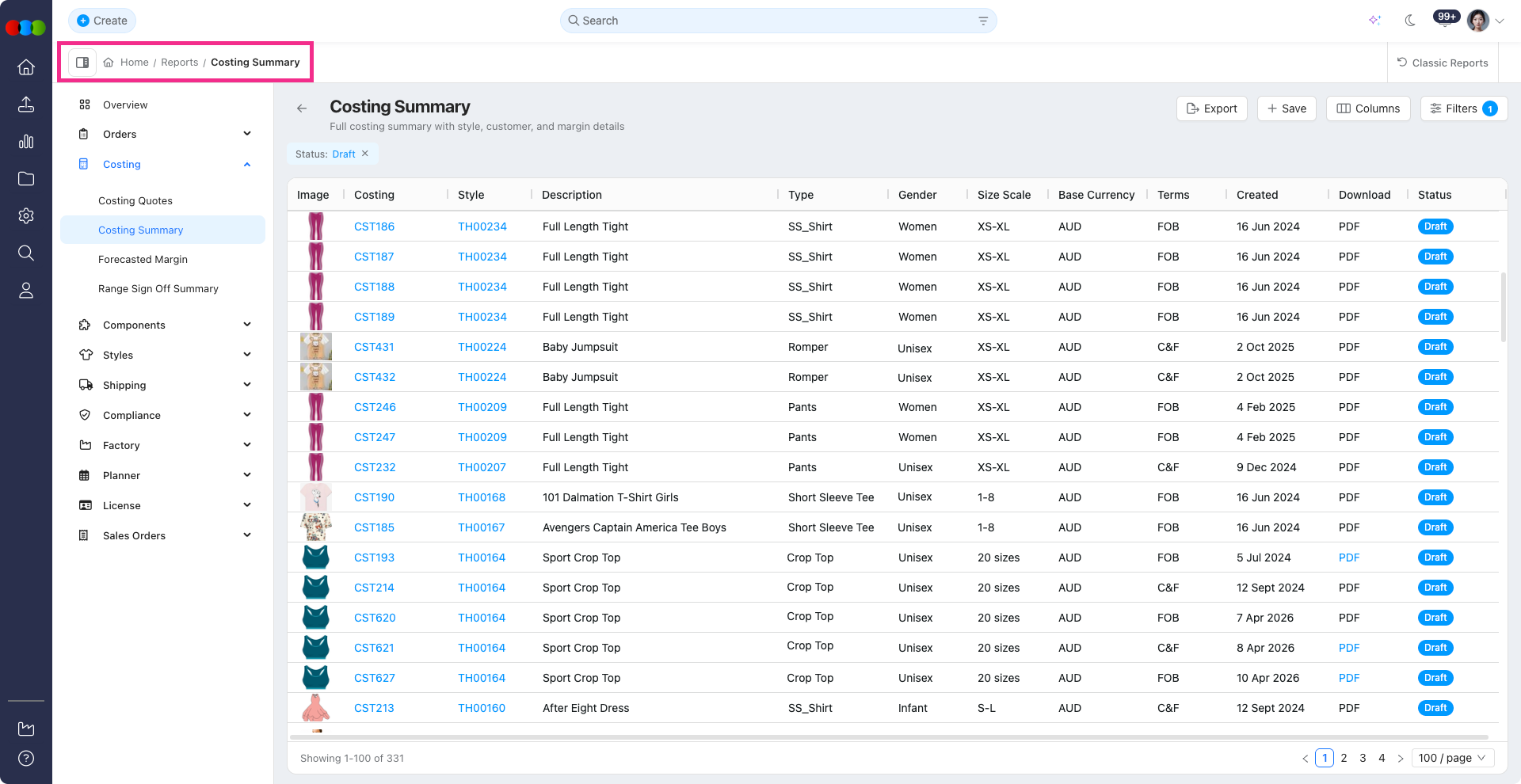Remove the Status: Draft filter chip
This screenshot has width=1521, height=784.
click(x=365, y=154)
